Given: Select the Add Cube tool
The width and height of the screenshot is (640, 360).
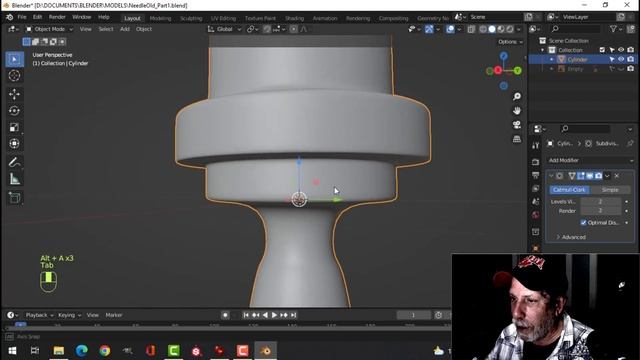Looking at the screenshot, I should point(14,198).
